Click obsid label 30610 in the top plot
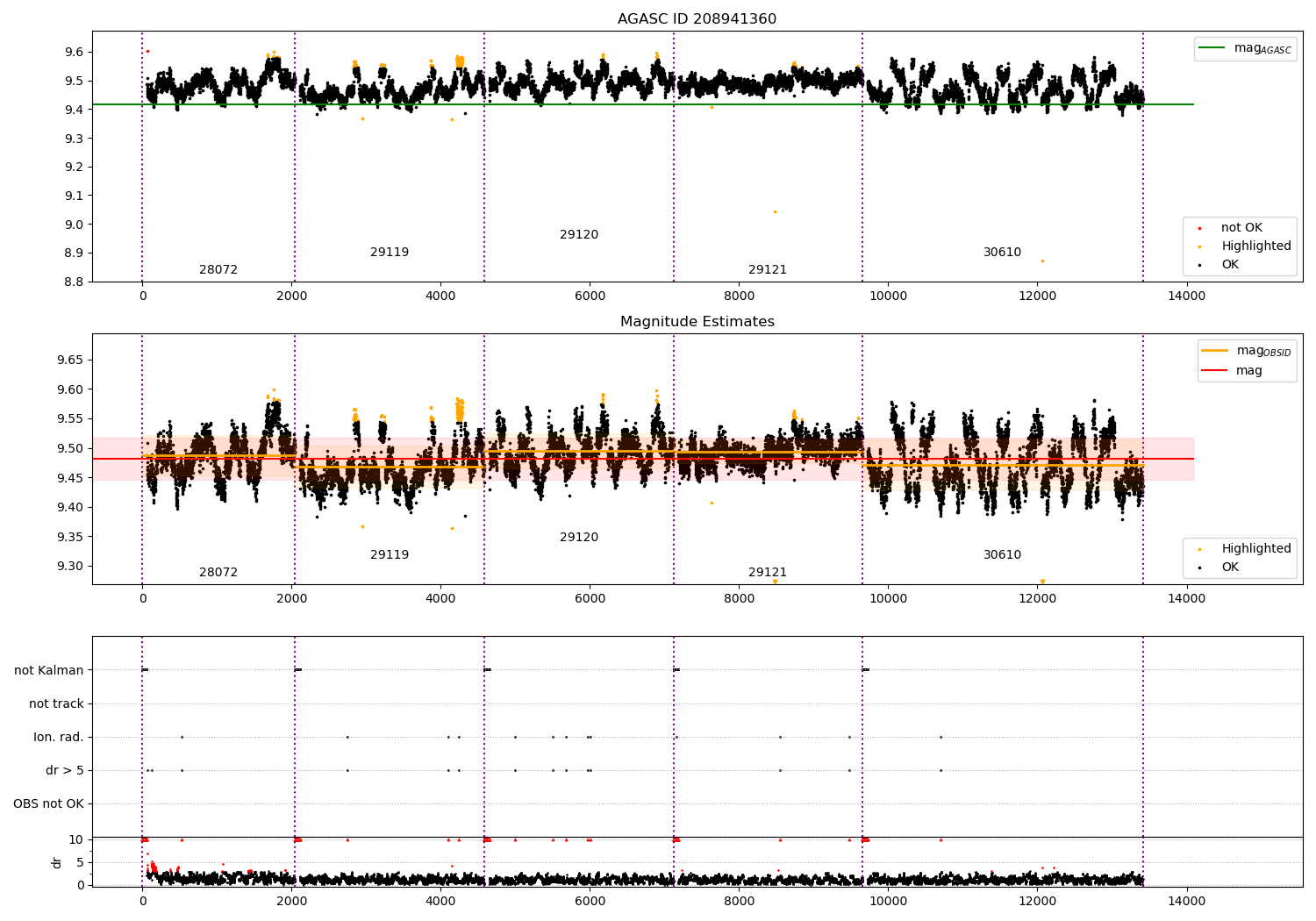This screenshot has height=921, width=1316. click(x=1002, y=253)
